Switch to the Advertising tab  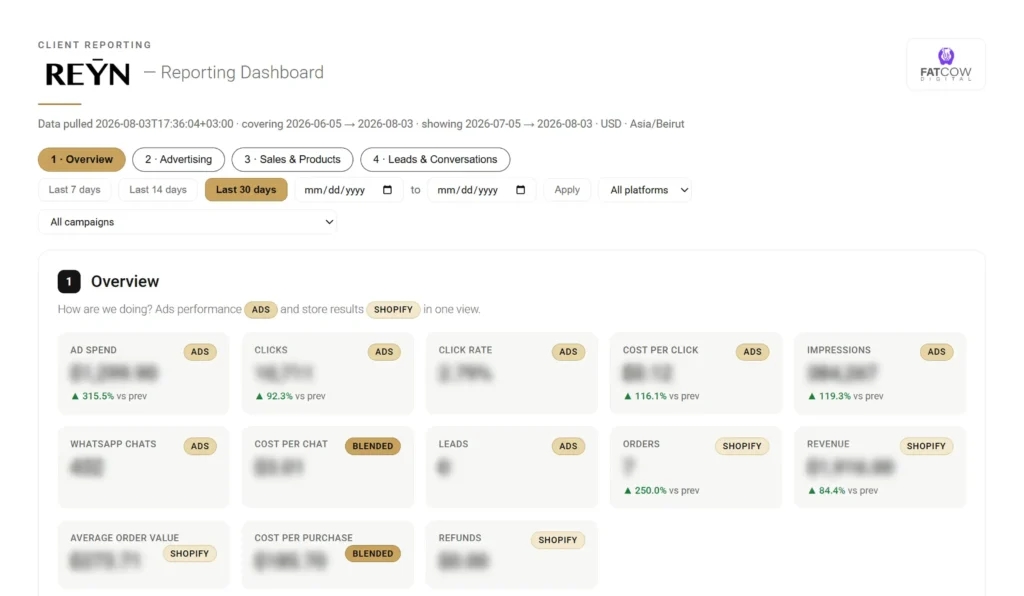tap(178, 159)
